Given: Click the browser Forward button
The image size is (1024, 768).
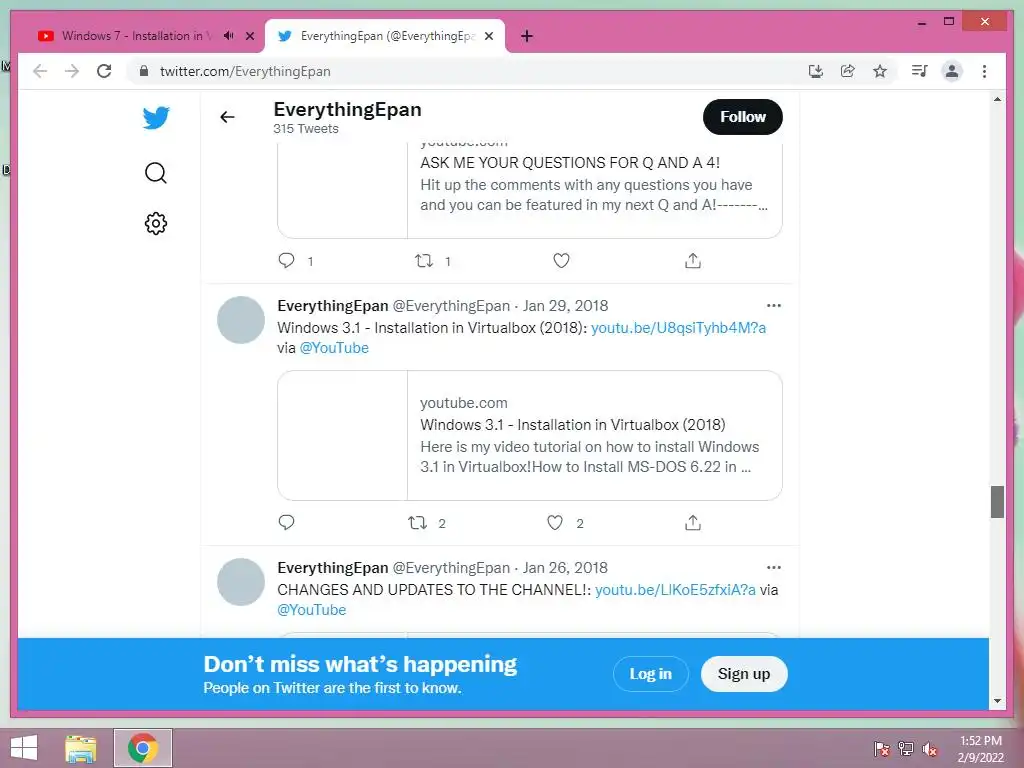Looking at the screenshot, I should 72,71.
